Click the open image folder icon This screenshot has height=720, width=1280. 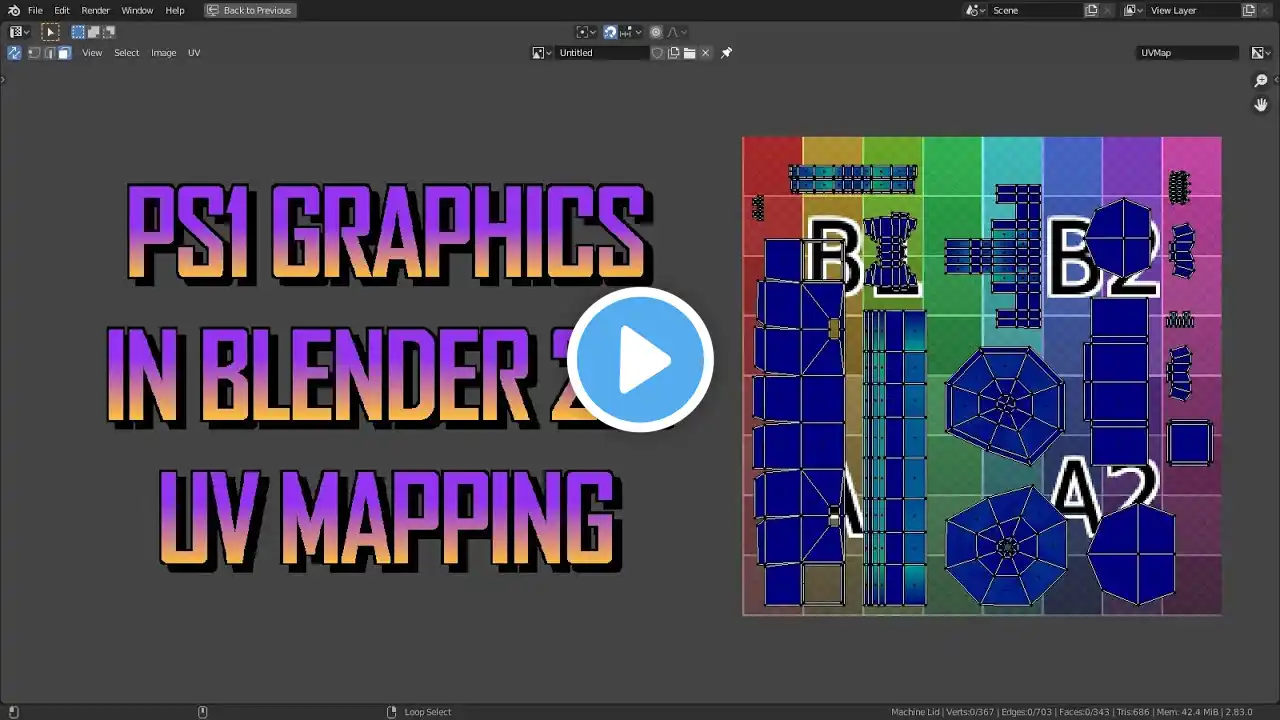click(689, 53)
